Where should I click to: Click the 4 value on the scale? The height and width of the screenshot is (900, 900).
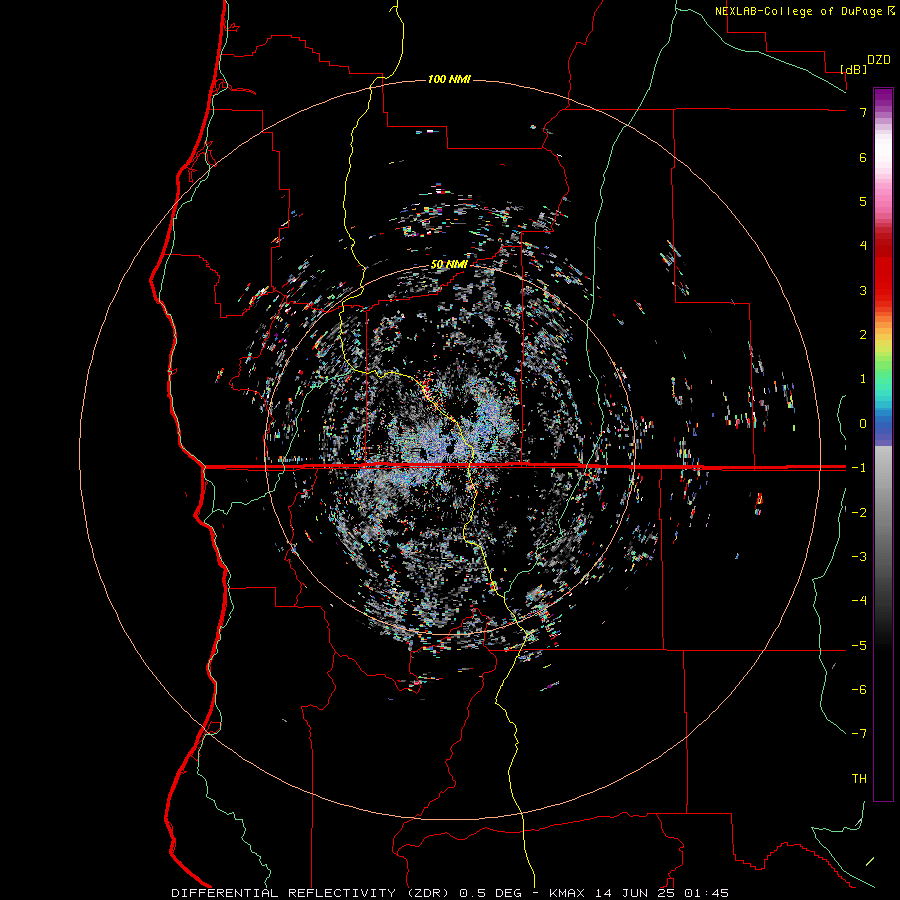[x=863, y=246]
